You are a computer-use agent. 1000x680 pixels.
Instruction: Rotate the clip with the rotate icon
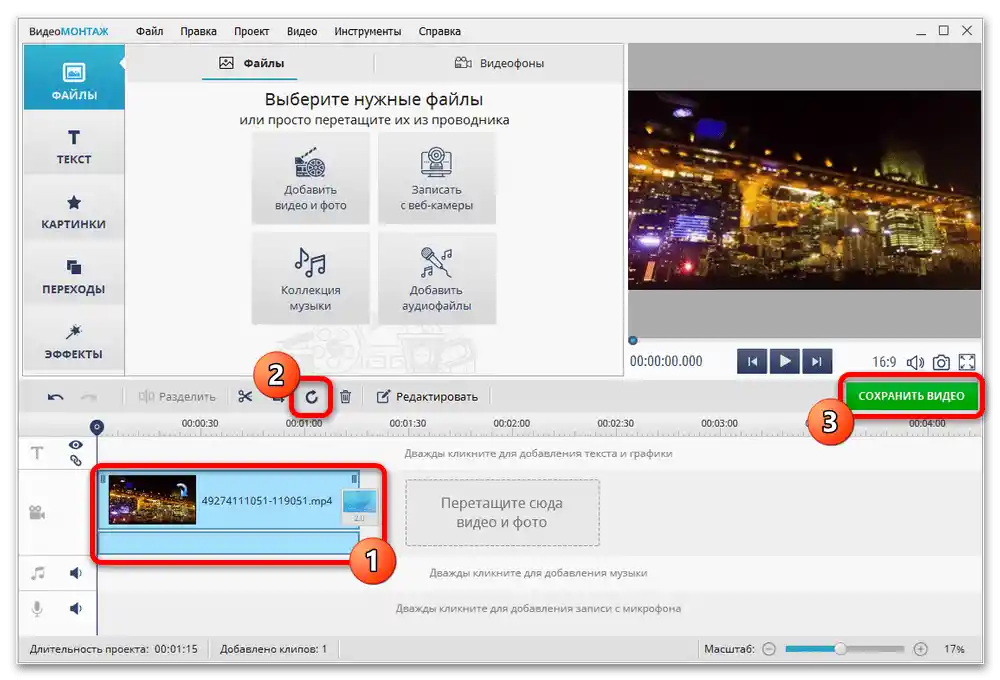tap(311, 397)
